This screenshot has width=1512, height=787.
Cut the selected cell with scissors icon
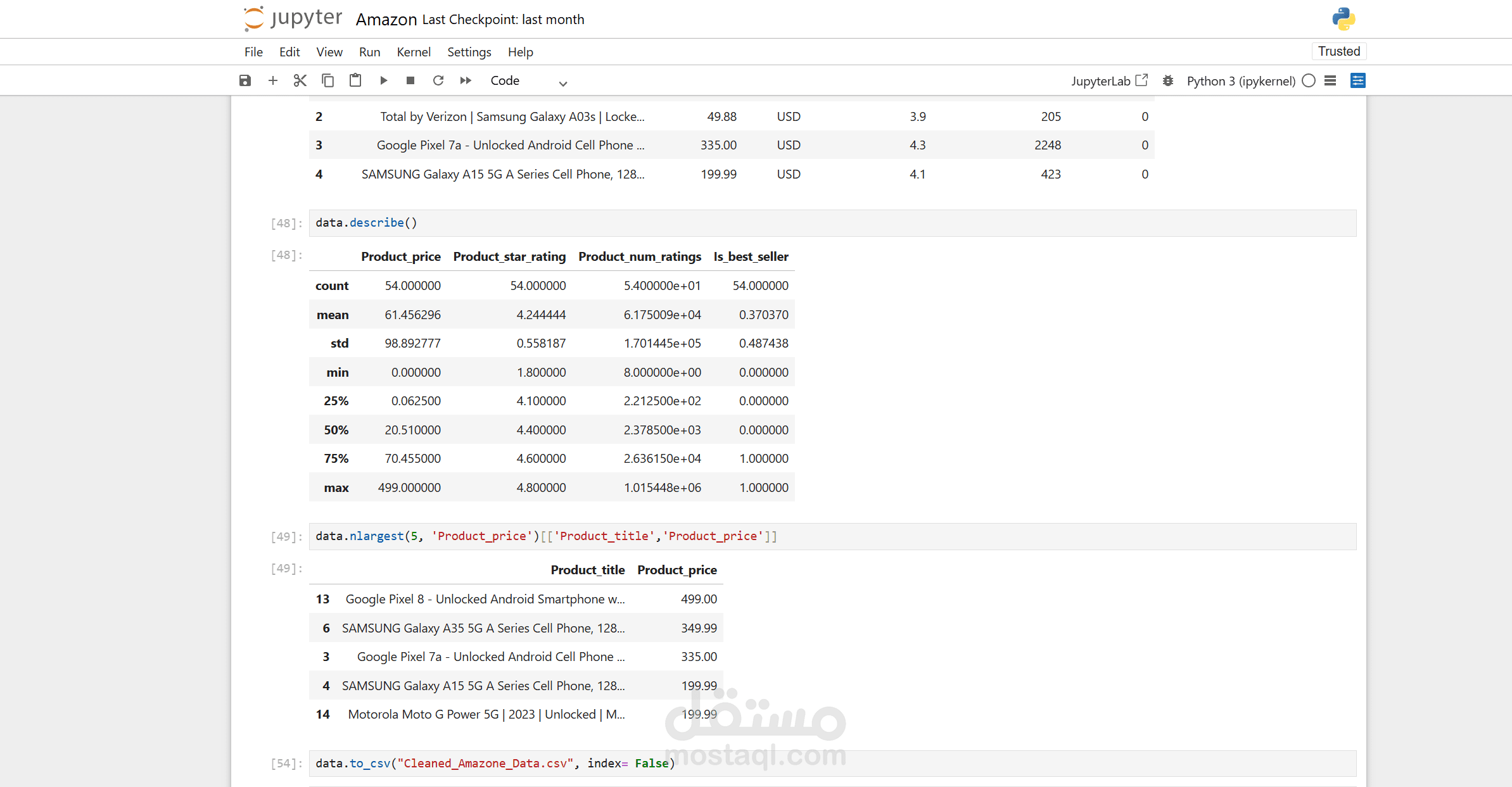(300, 80)
